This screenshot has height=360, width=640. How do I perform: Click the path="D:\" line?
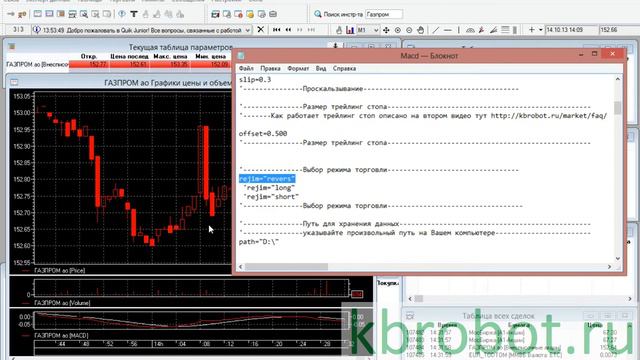[259, 242]
